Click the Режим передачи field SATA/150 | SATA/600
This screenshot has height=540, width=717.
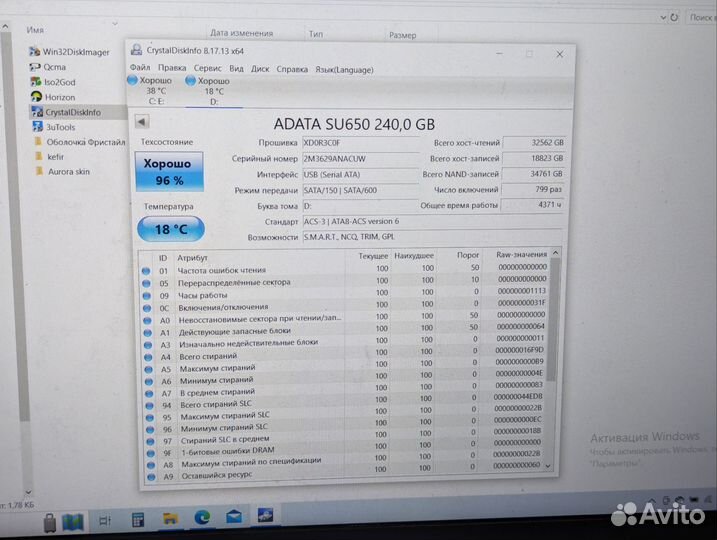[x=360, y=190]
